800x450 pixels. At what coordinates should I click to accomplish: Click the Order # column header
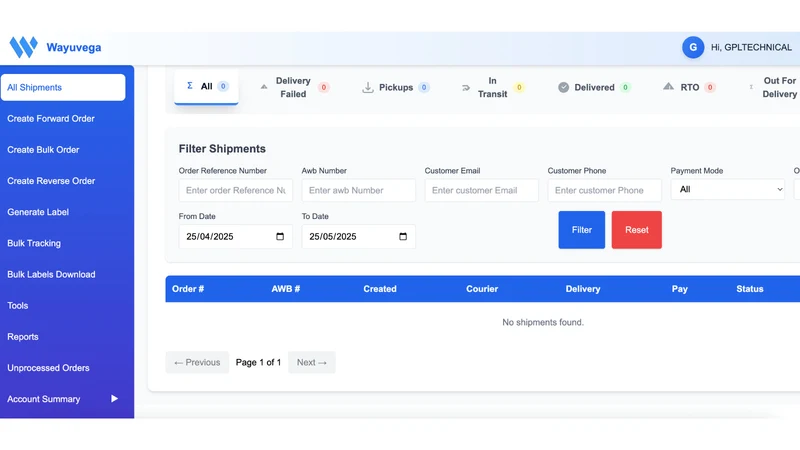click(x=188, y=289)
